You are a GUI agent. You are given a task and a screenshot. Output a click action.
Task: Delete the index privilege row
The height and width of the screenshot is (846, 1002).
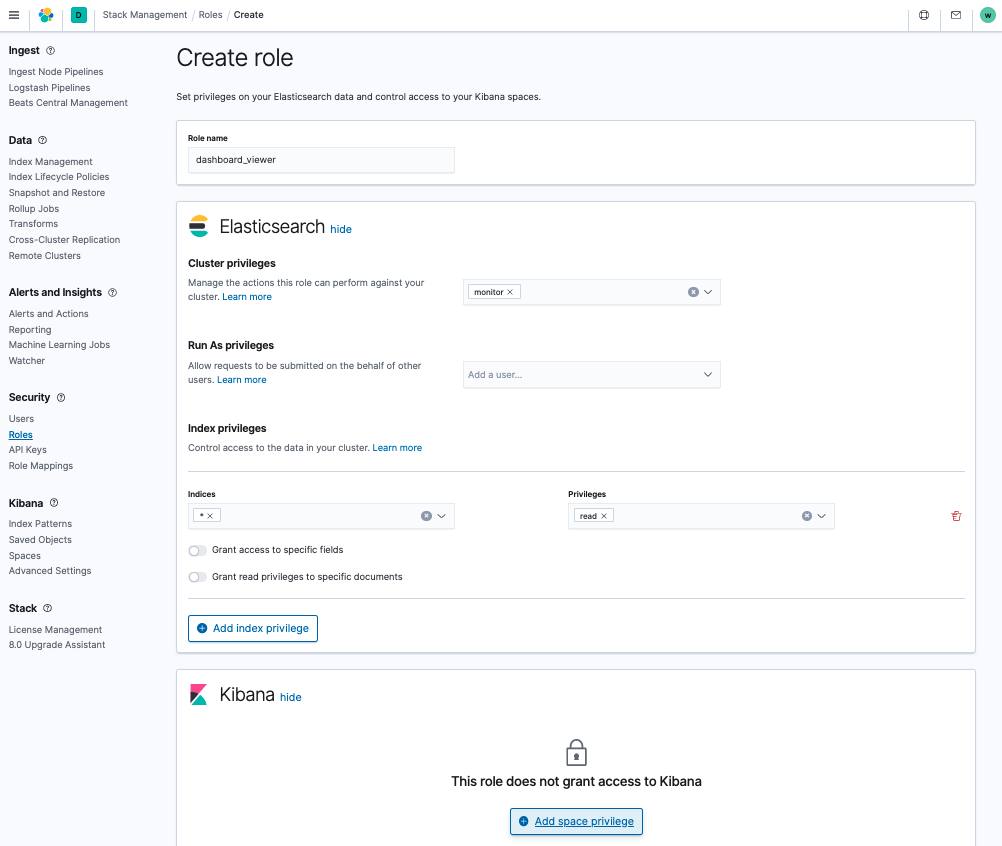coord(956,516)
